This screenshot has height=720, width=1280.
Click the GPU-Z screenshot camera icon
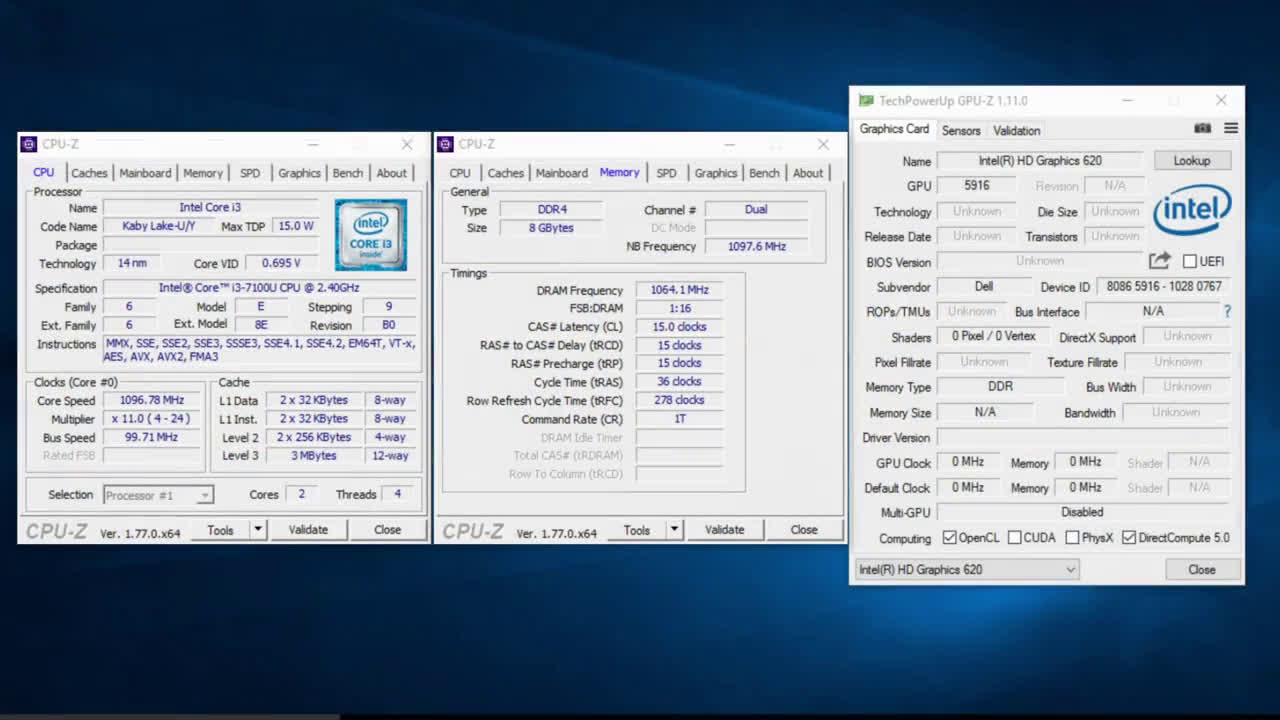1202,129
